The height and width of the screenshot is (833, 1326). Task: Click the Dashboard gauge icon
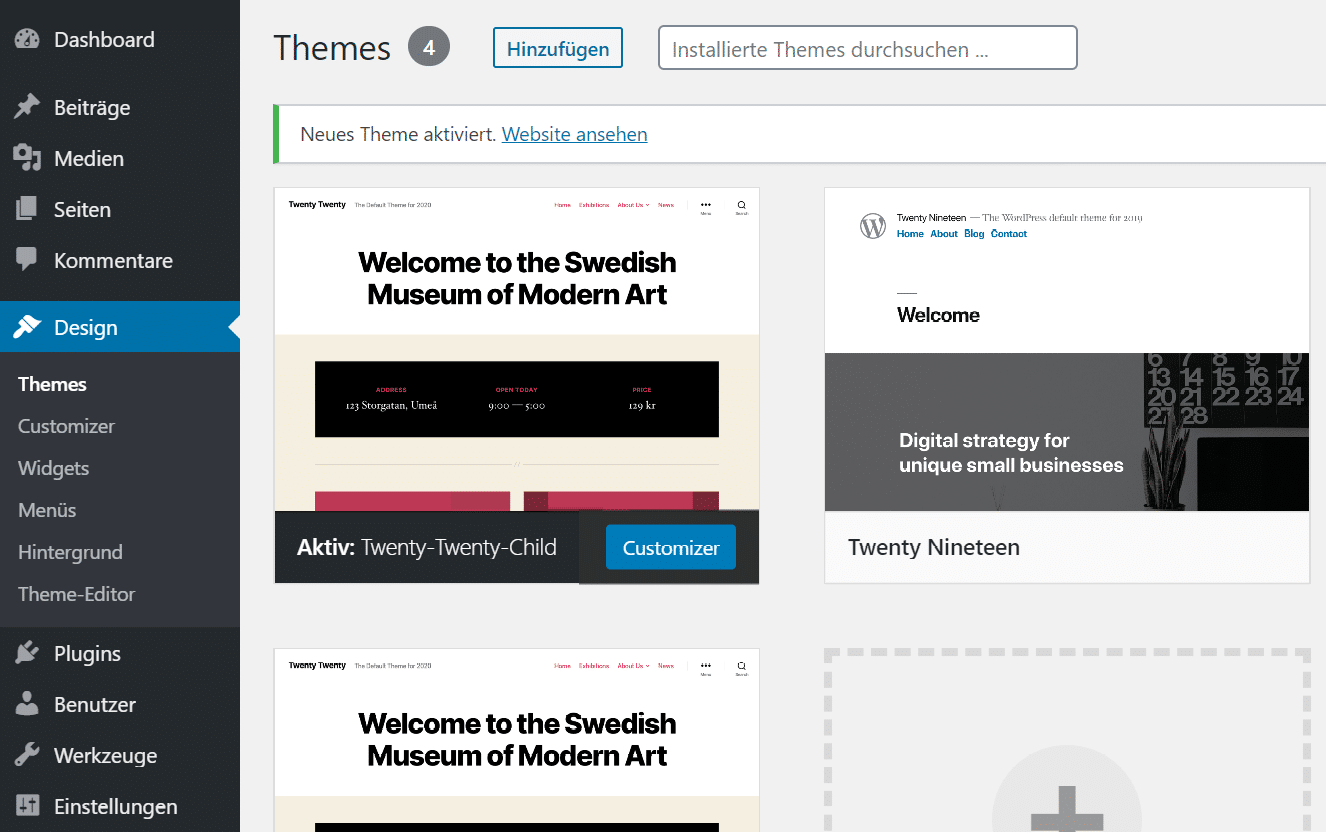[27, 40]
